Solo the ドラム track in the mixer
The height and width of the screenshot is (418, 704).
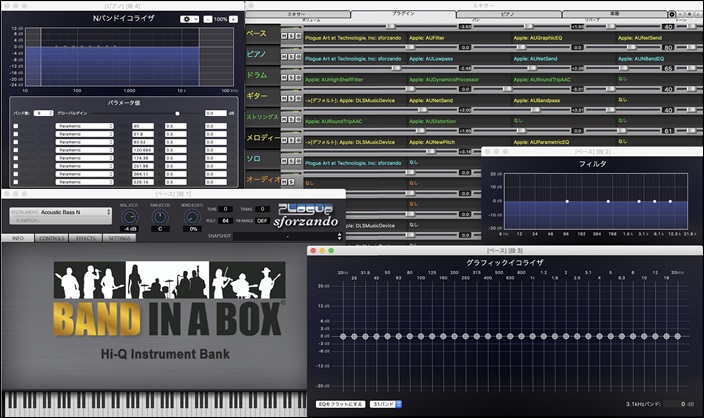291,78
